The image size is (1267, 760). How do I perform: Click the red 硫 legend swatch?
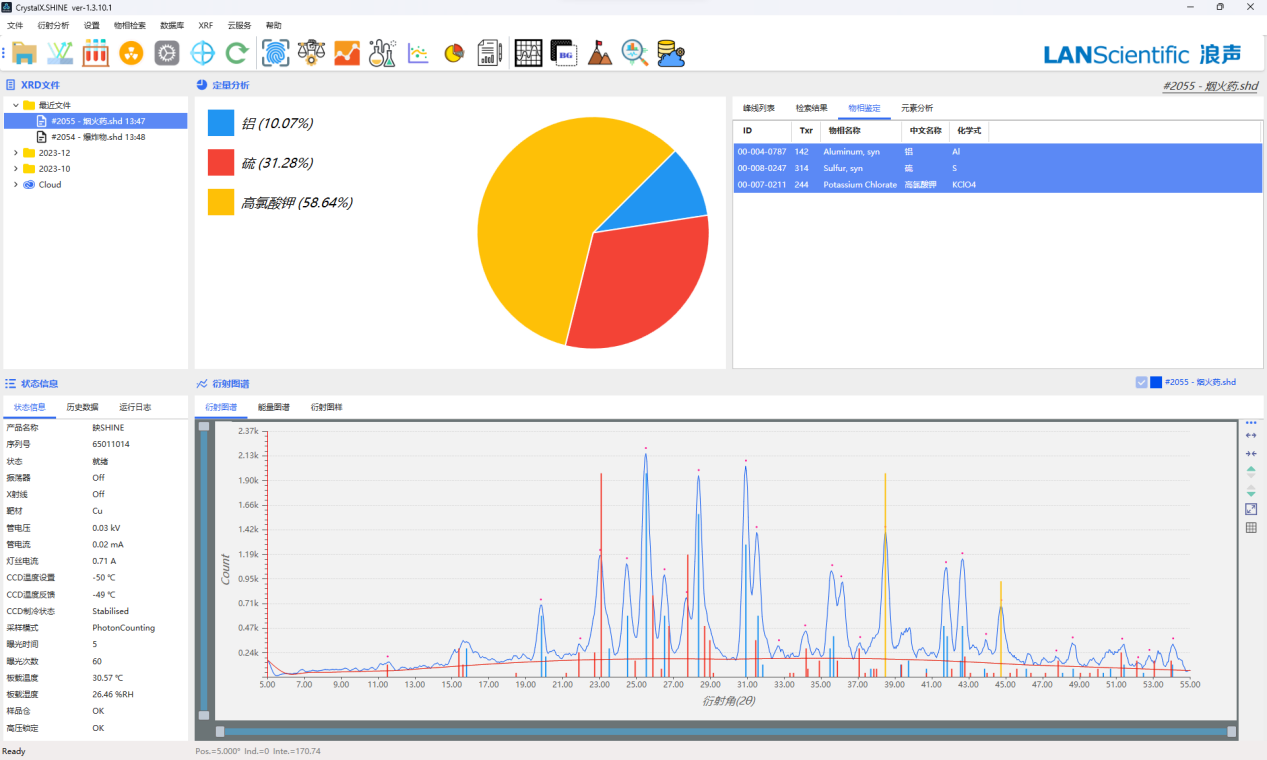click(221, 163)
